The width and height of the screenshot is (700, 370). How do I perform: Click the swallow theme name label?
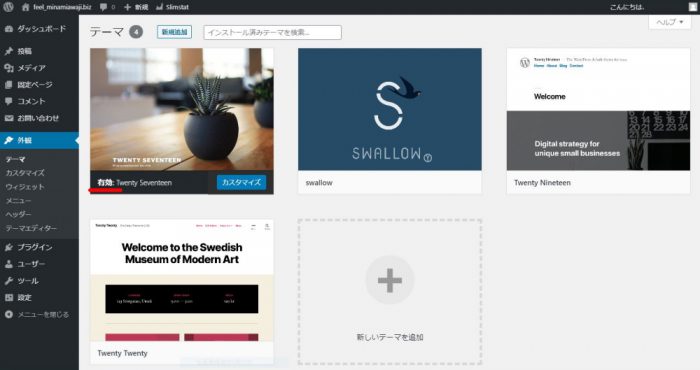point(319,183)
